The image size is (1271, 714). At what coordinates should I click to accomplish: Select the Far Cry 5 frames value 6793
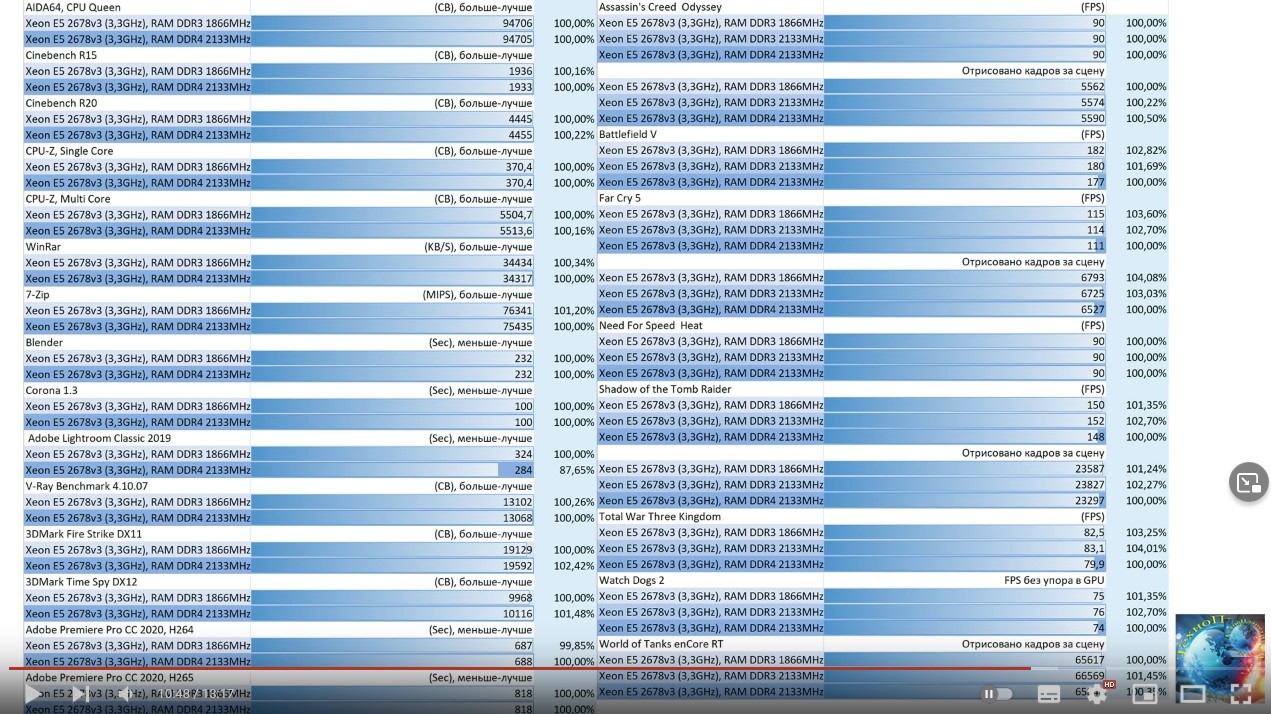coord(1092,278)
